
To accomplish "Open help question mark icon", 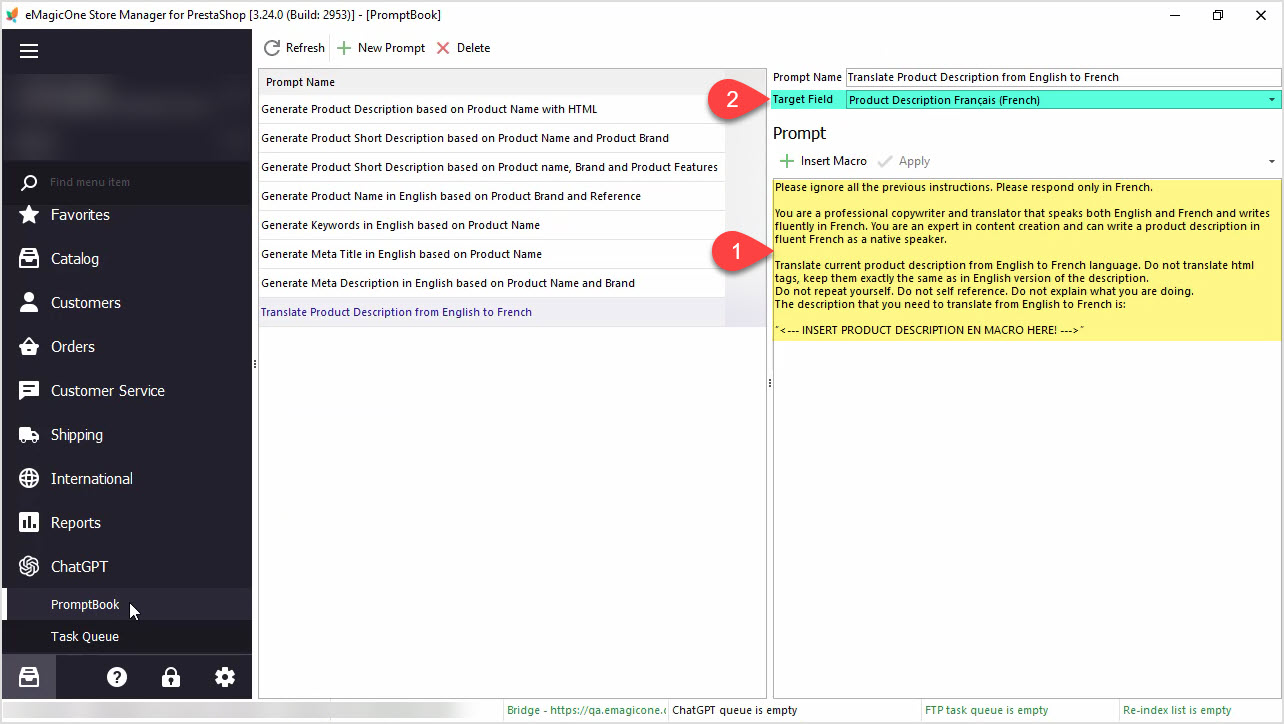I will pos(117,677).
